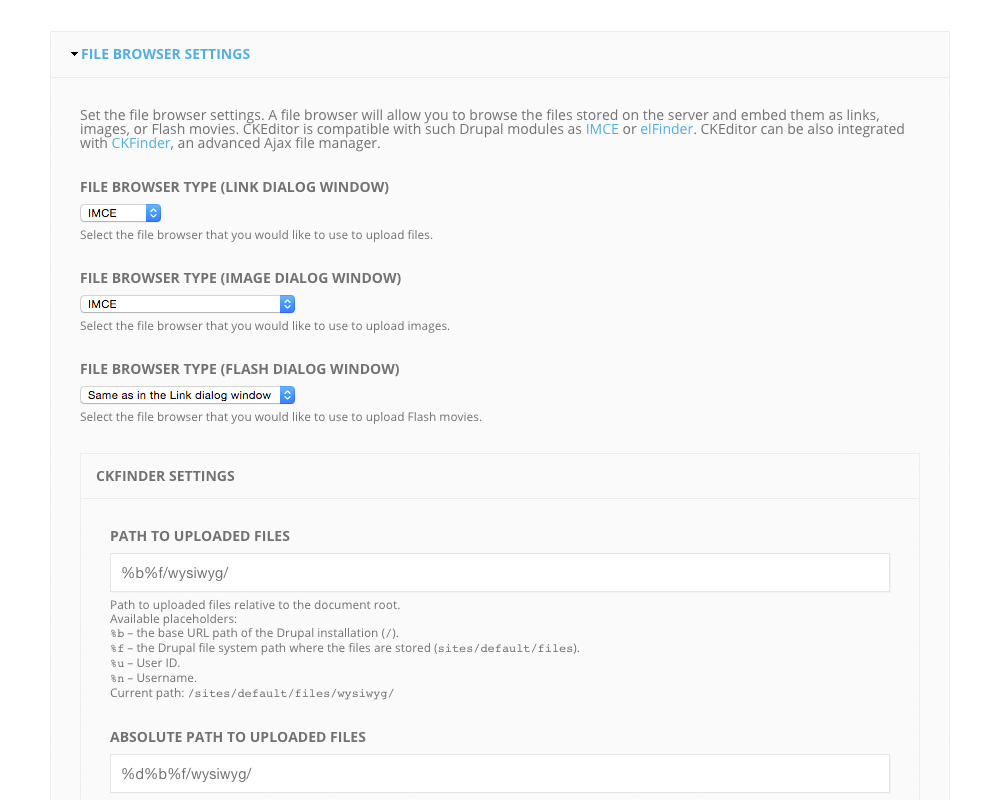1000x800 pixels.
Task: Open the Flash dialog window file browser dropdown
Action: (x=187, y=395)
